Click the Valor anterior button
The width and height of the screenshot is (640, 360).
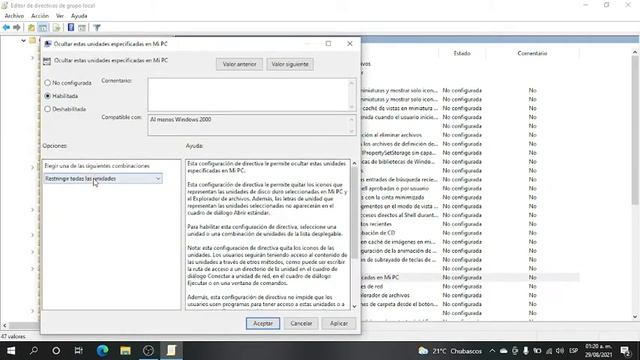pos(240,64)
